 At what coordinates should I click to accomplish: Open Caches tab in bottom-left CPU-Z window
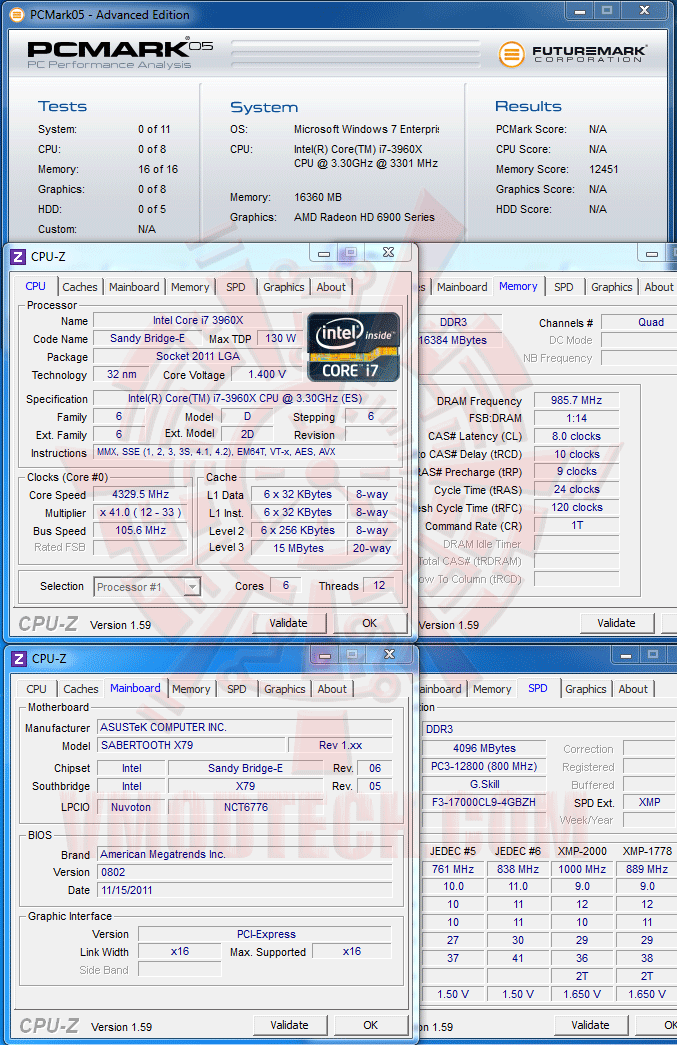(81, 688)
